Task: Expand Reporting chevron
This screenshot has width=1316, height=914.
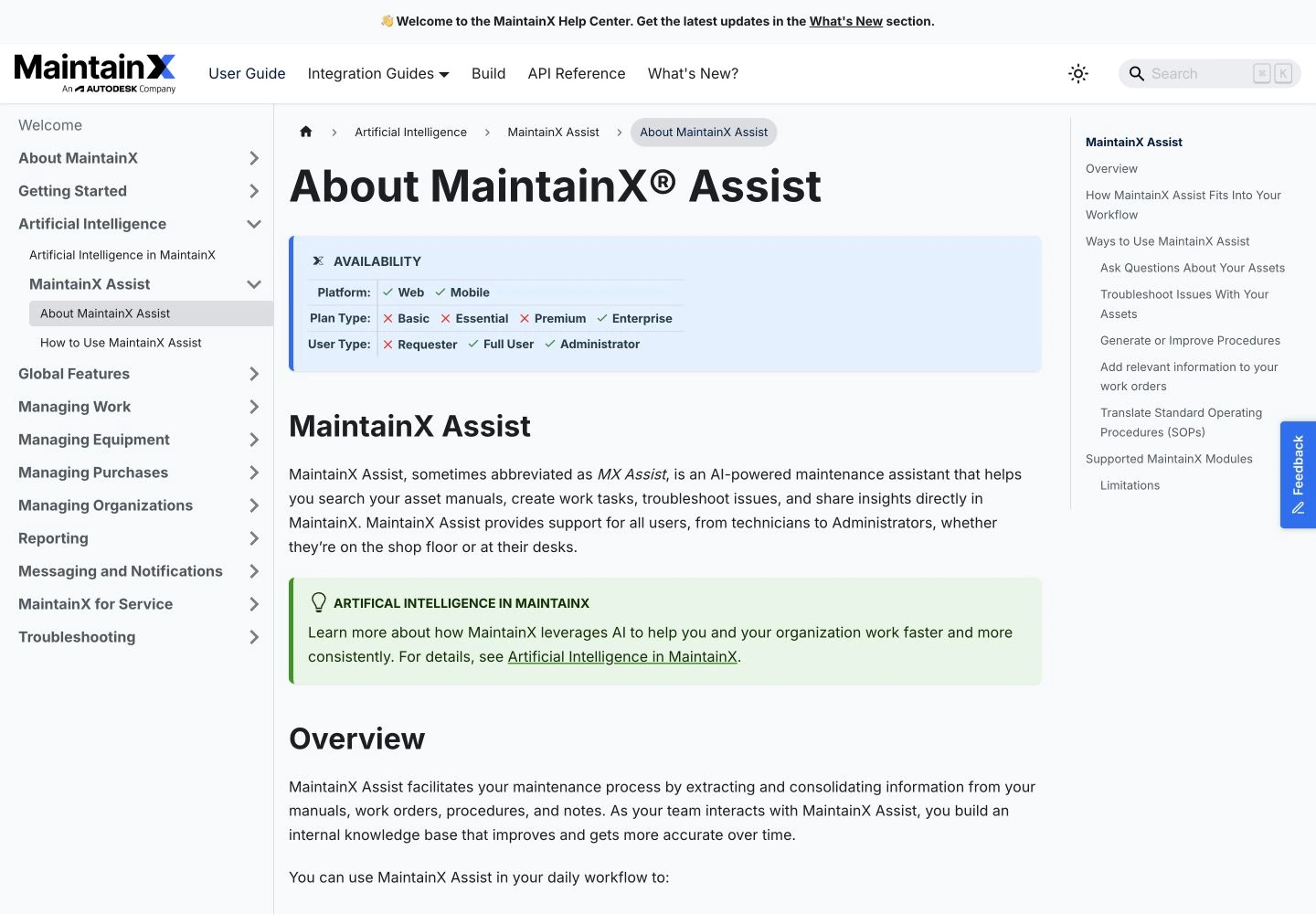Action: tap(254, 538)
